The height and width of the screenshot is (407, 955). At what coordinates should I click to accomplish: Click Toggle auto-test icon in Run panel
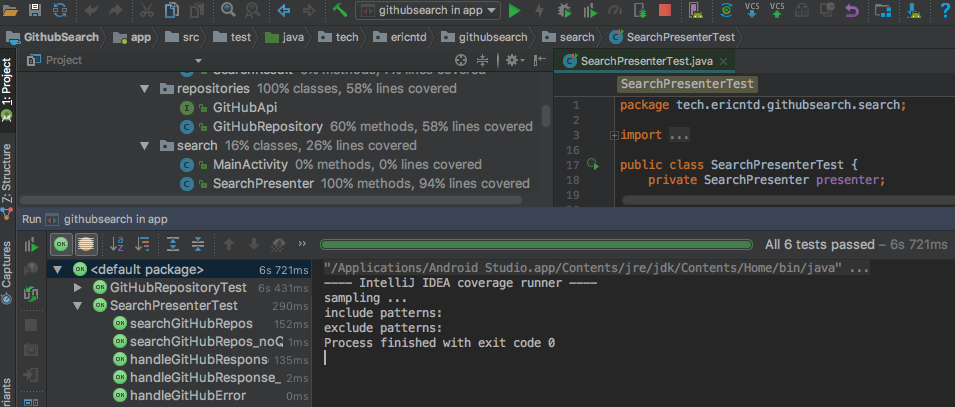pos(31,294)
